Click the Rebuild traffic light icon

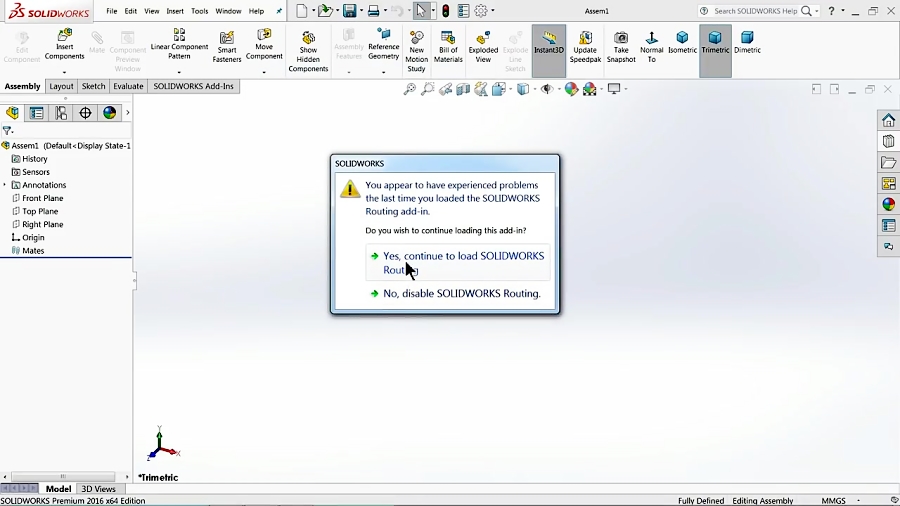pyautogui.click(x=445, y=10)
